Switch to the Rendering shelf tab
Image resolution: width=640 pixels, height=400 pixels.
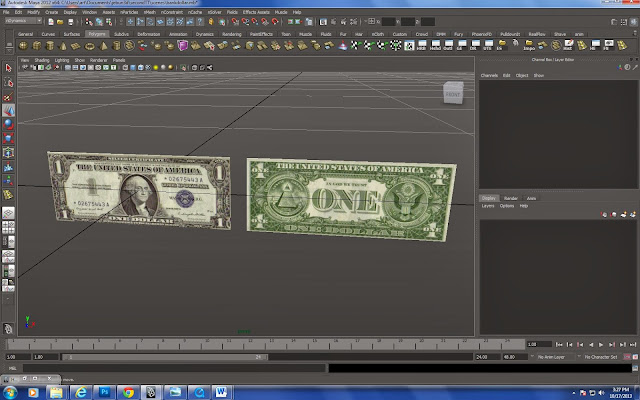(231, 34)
